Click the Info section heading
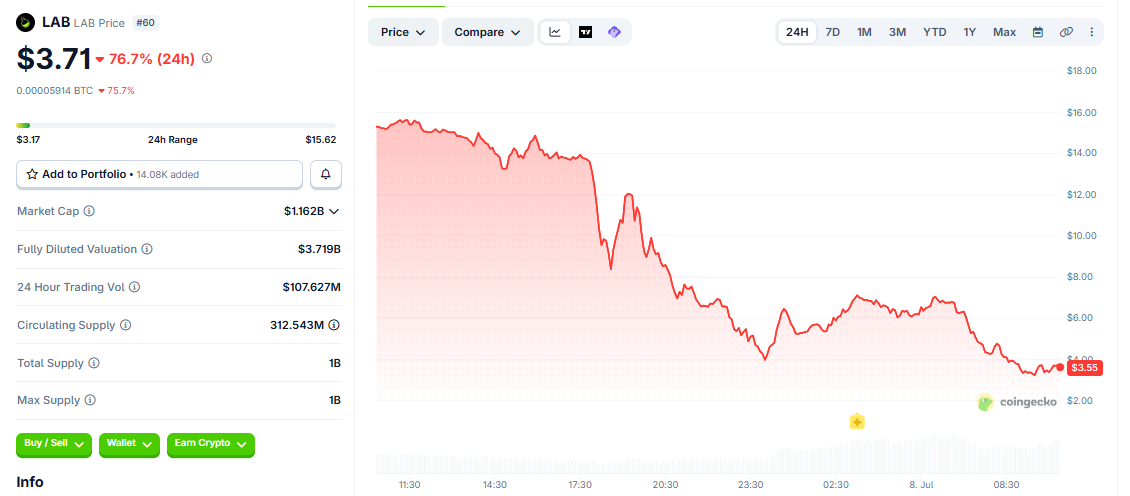This screenshot has width=1130, height=496. tap(30, 482)
